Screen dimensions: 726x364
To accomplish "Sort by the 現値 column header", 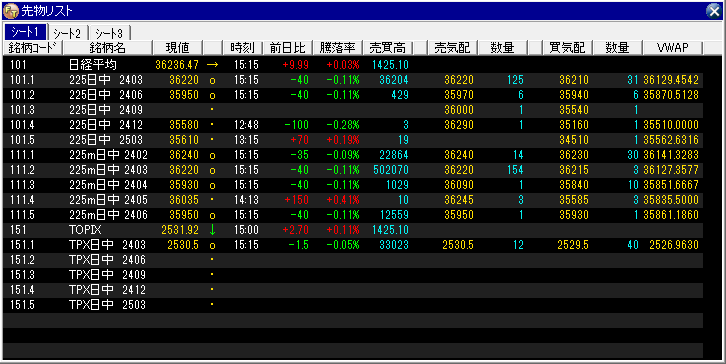I will 178,48.
